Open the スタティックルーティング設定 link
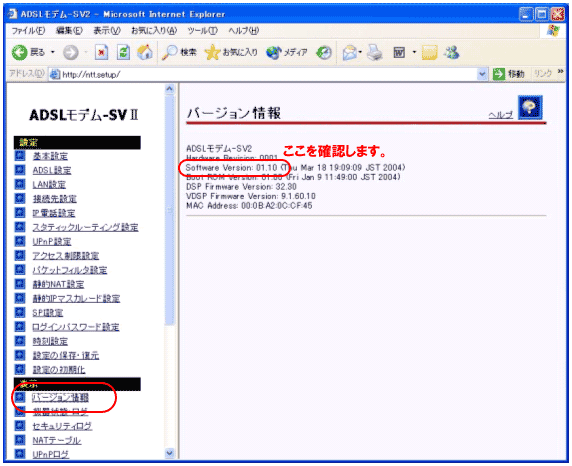The image size is (572, 466). (x=85, y=227)
